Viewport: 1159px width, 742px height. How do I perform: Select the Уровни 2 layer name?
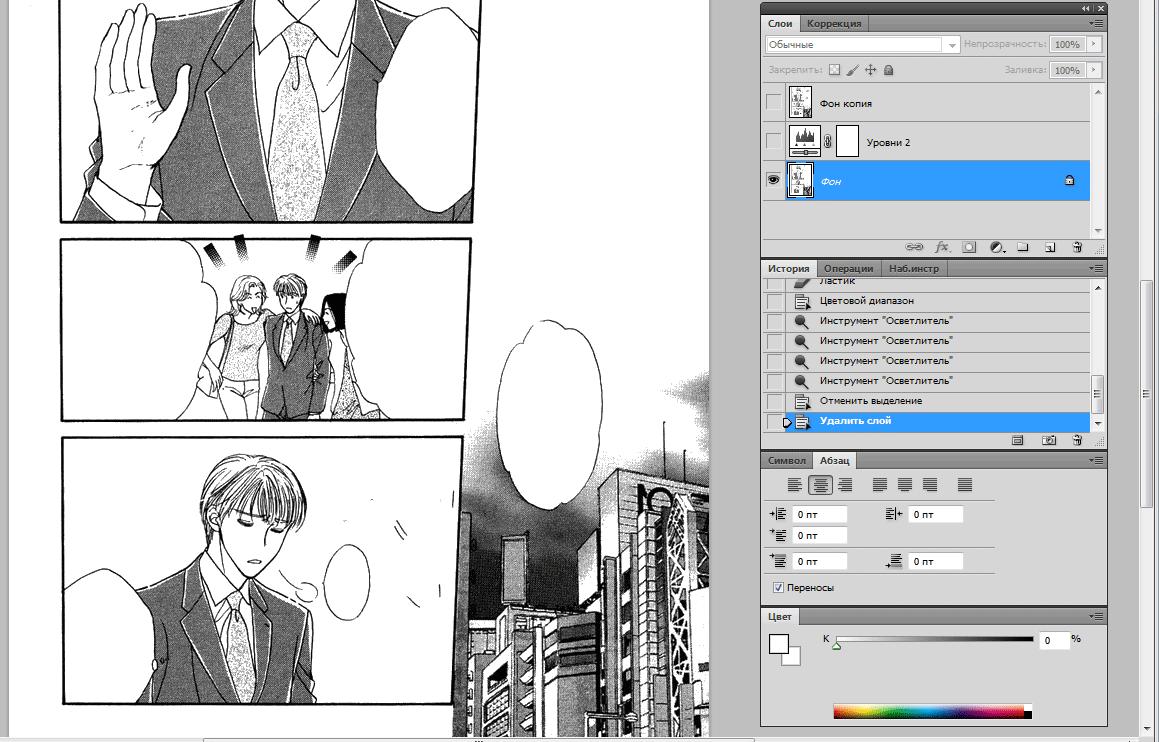click(x=888, y=142)
